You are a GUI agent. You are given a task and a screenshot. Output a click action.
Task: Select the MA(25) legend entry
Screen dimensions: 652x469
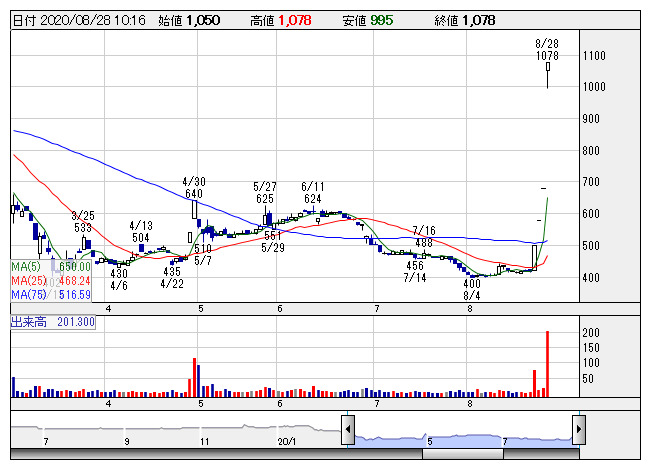click(x=51, y=281)
